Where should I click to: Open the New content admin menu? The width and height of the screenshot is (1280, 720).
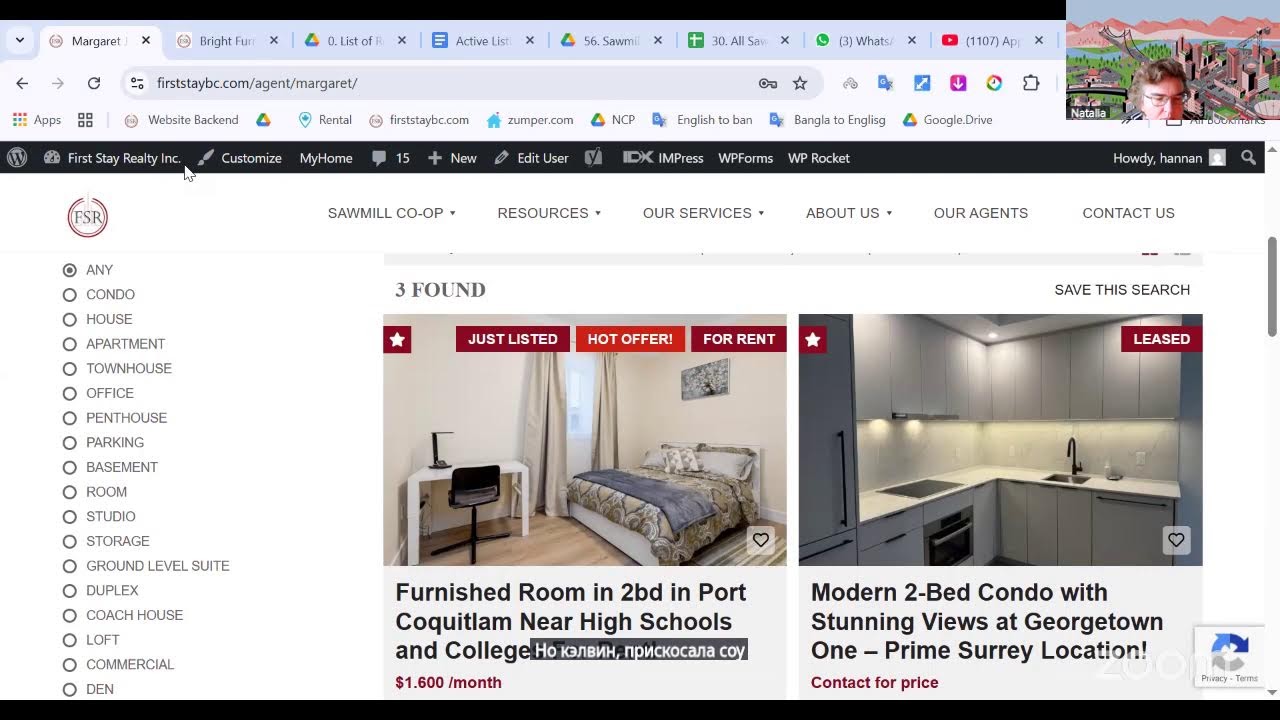click(x=452, y=158)
